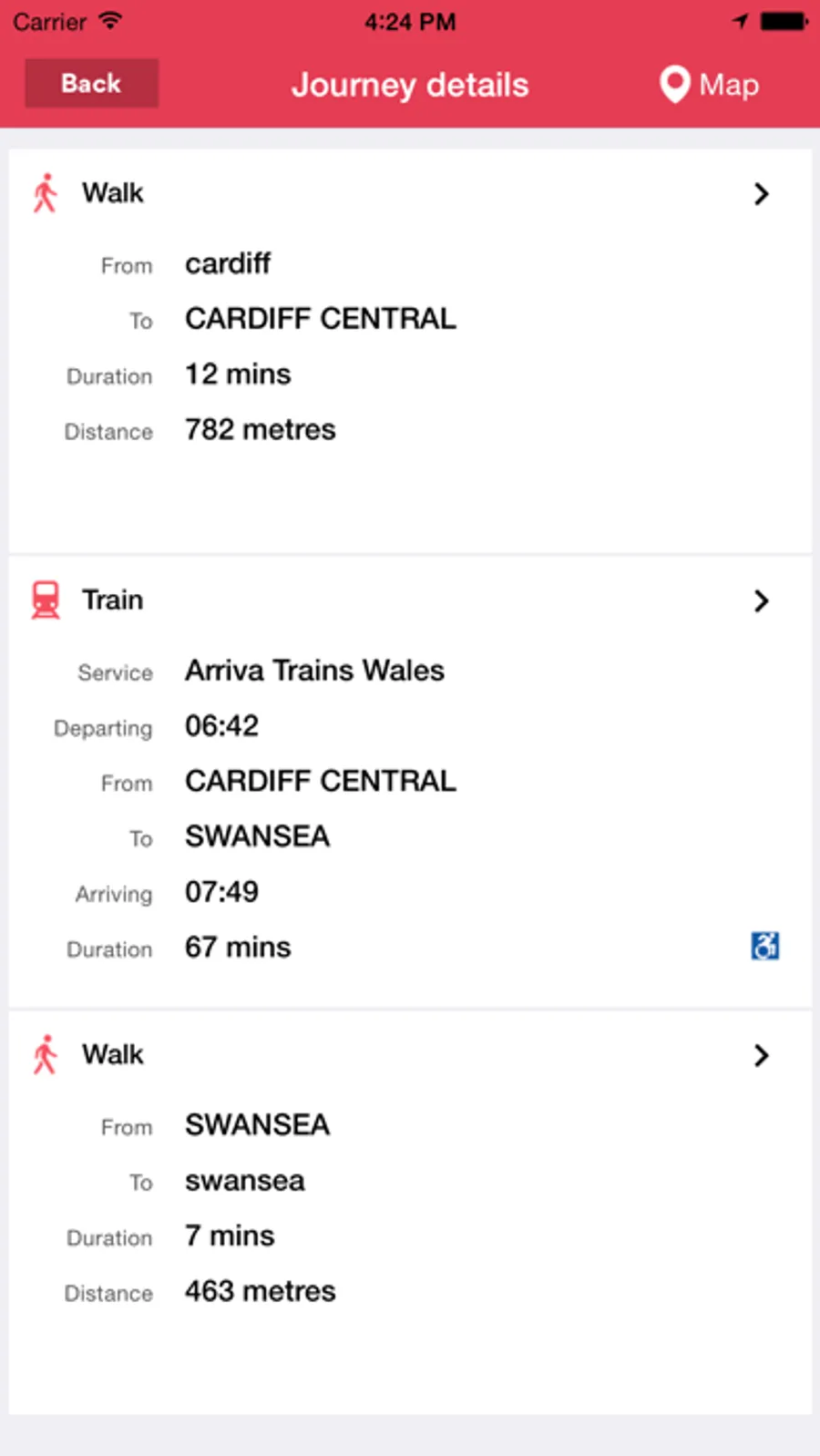
Task: Tap the Wi-Fi signal icon in status bar
Action: point(110,21)
